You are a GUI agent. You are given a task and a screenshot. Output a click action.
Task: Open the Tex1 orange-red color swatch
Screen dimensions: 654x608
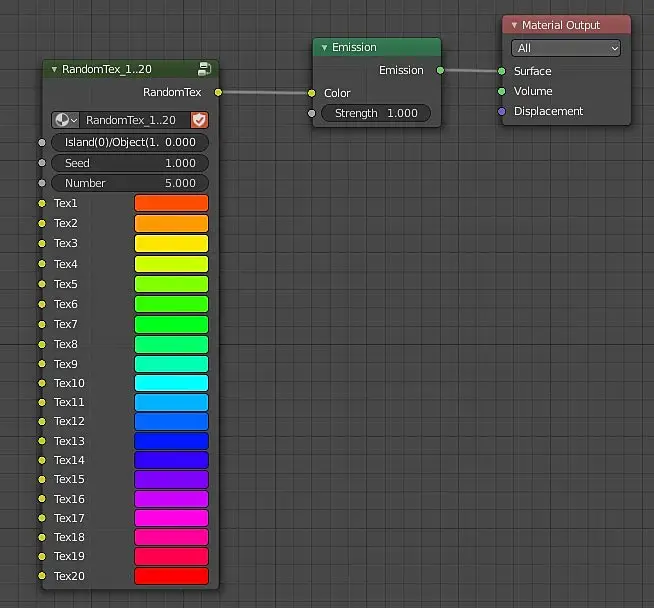(x=171, y=203)
